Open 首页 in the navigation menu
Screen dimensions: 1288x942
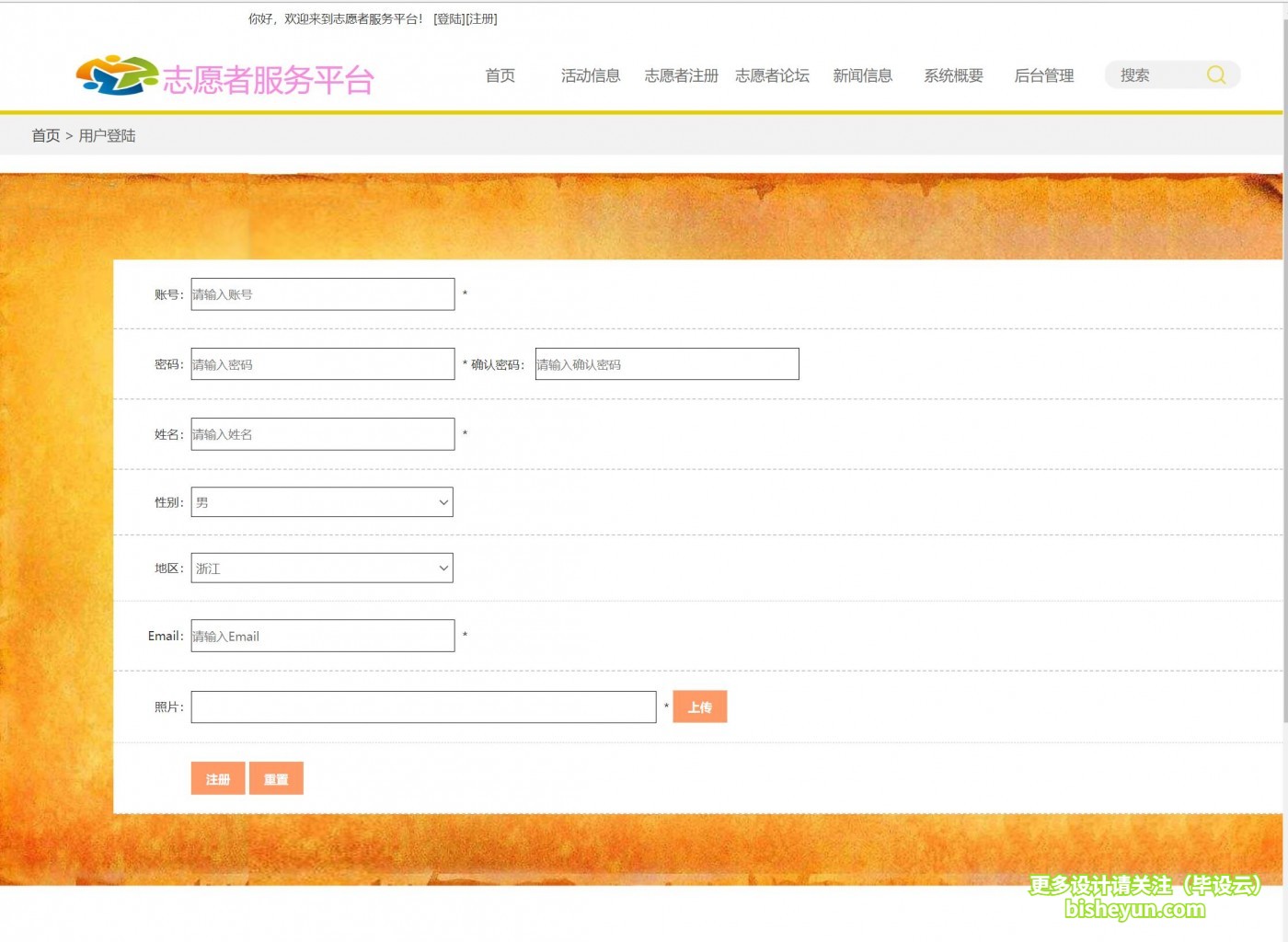(x=500, y=76)
